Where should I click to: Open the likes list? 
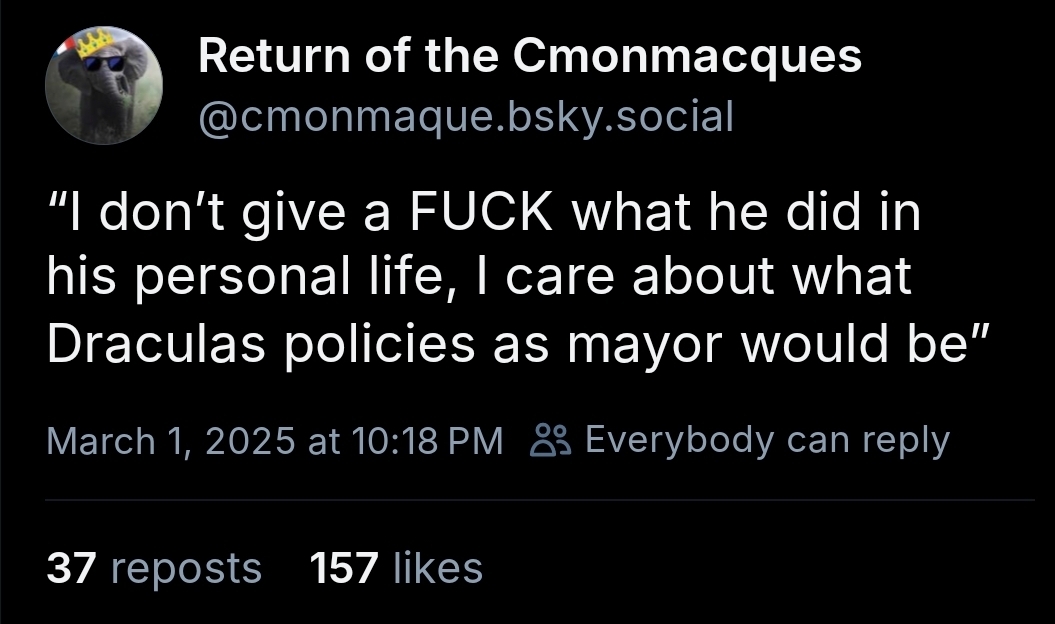397,569
